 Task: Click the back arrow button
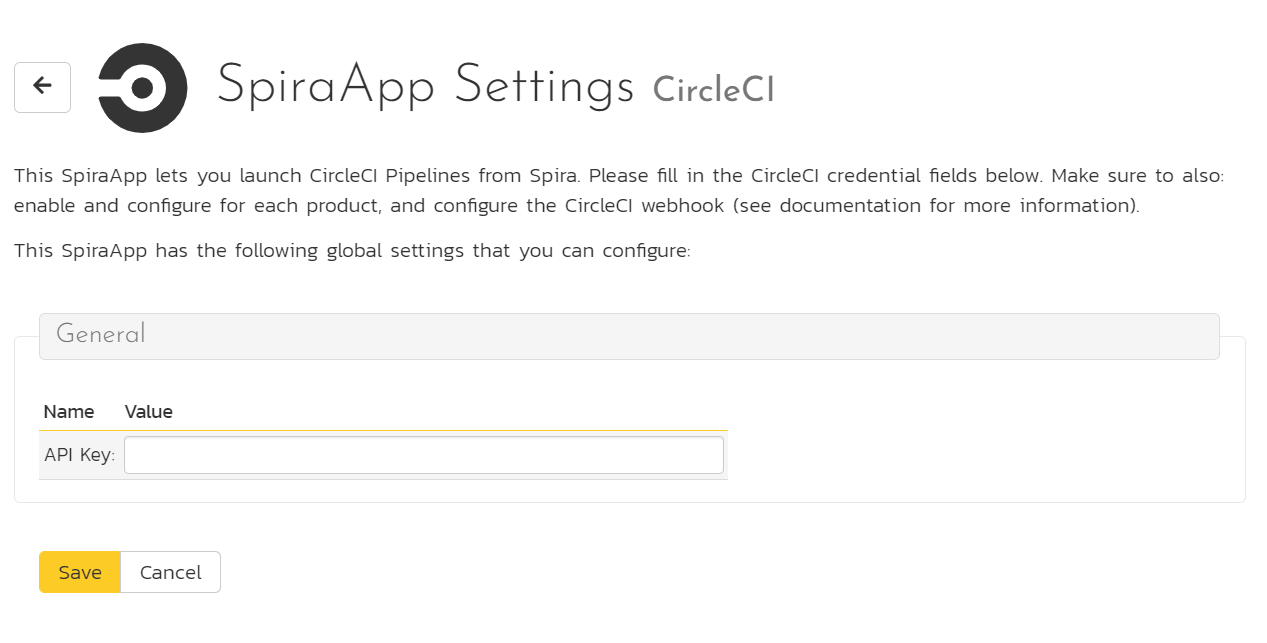[42, 87]
